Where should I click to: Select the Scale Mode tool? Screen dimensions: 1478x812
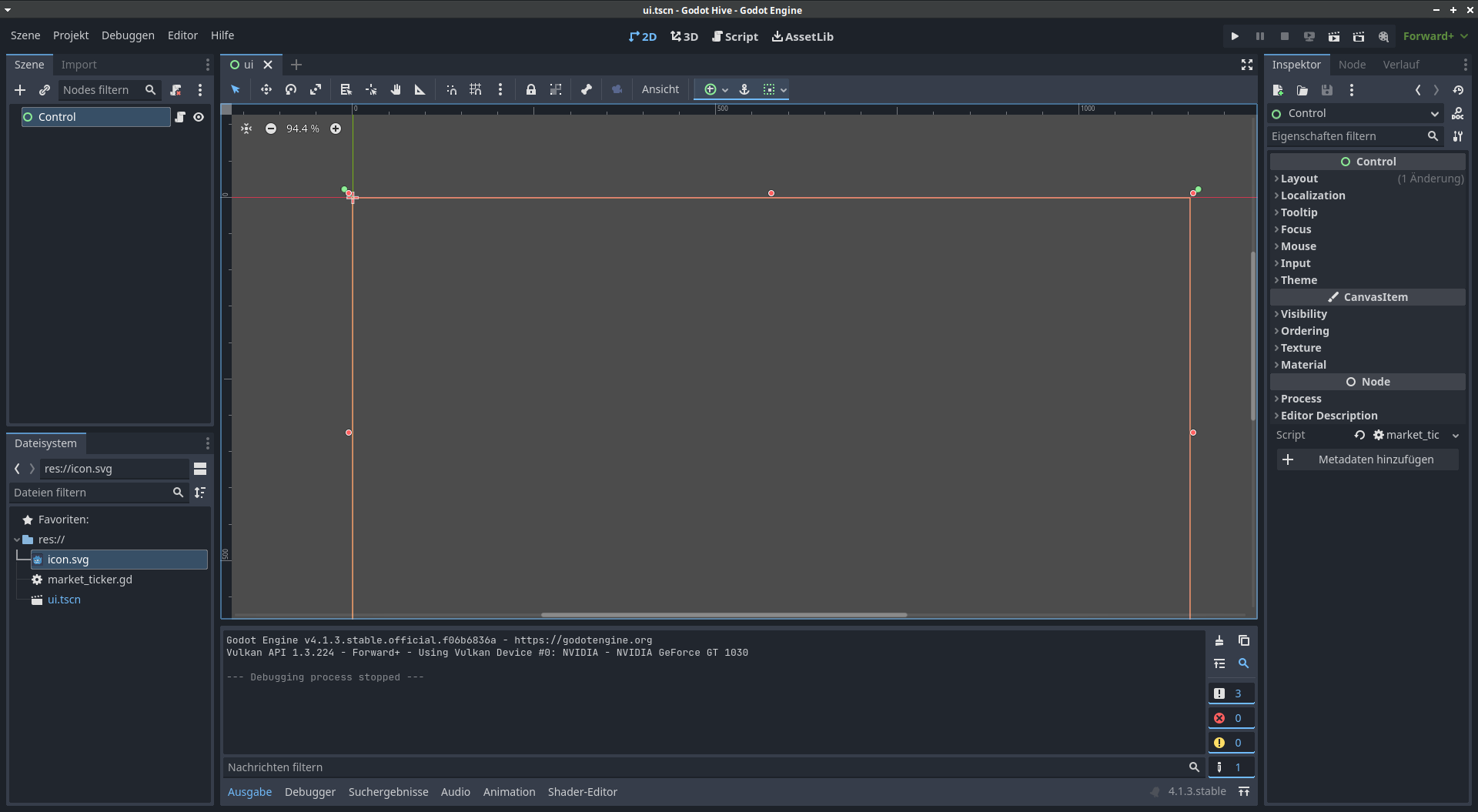pyautogui.click(x=316, y=89)
